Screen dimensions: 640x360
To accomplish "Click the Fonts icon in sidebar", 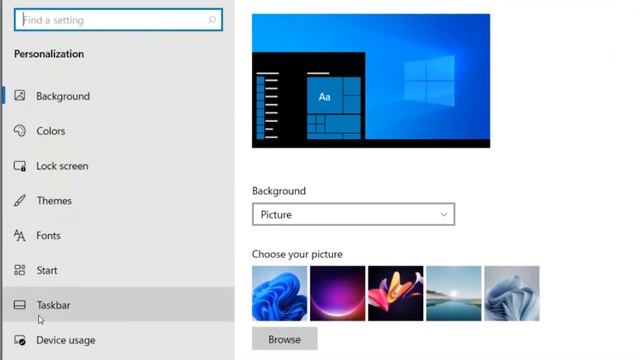I will (x=20, y=235).
